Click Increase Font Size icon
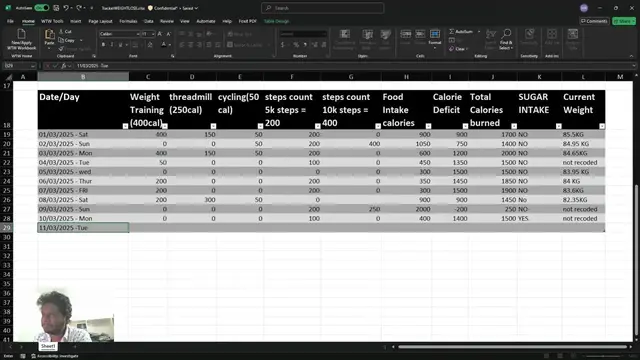640x360 pixels. point(160,34)
